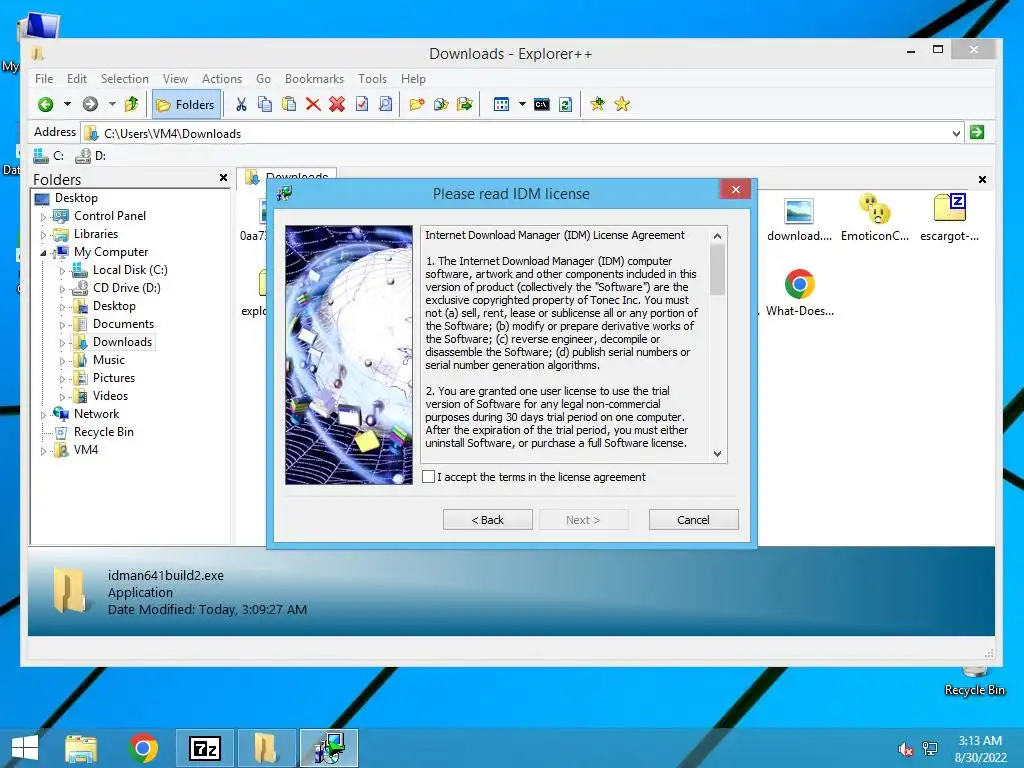Go back with the green Back arrow
Viewport: 1024px width, 768px height.
click(46, 104)
